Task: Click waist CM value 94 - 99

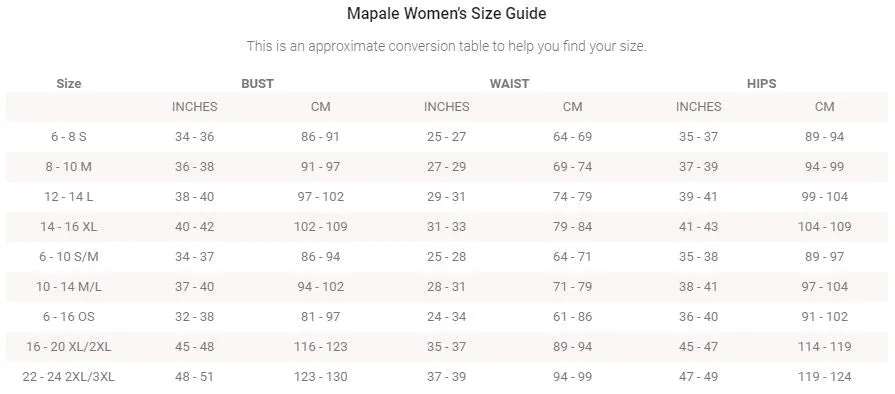Action: (573, 377)
